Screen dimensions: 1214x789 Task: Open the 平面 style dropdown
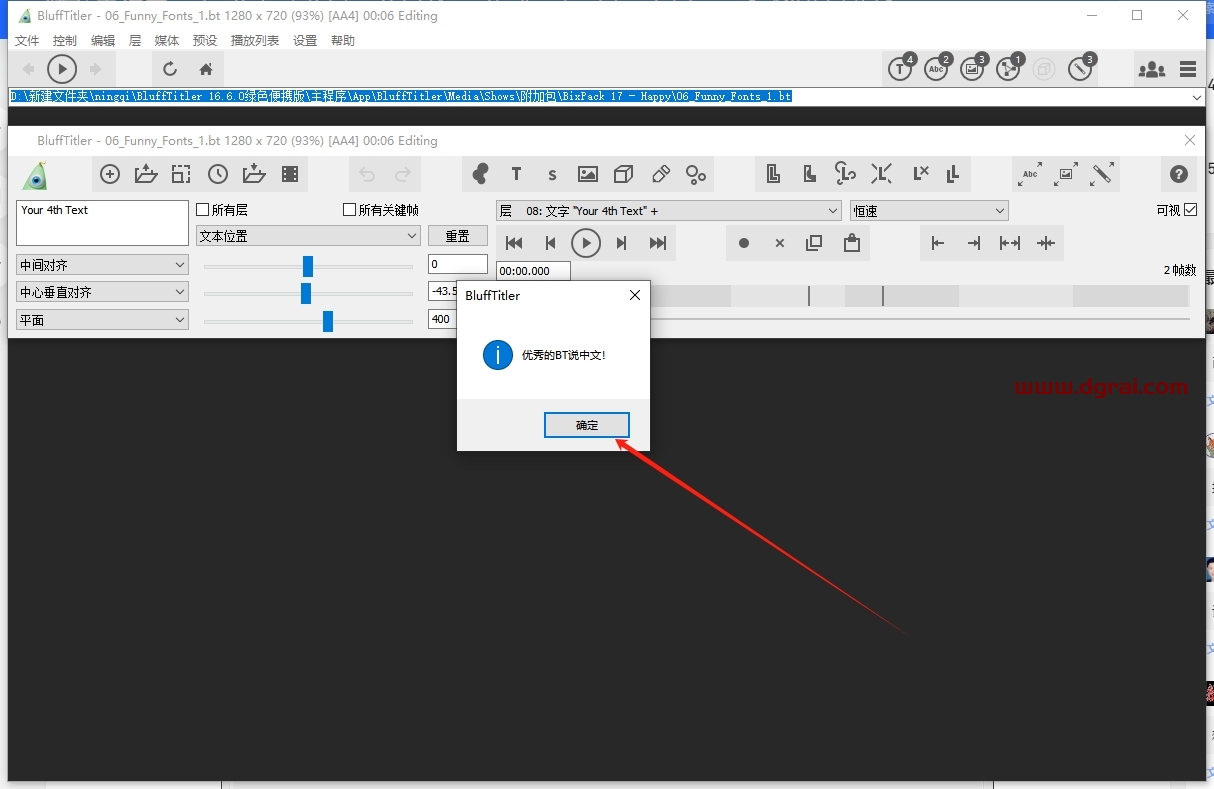[102, 320]
